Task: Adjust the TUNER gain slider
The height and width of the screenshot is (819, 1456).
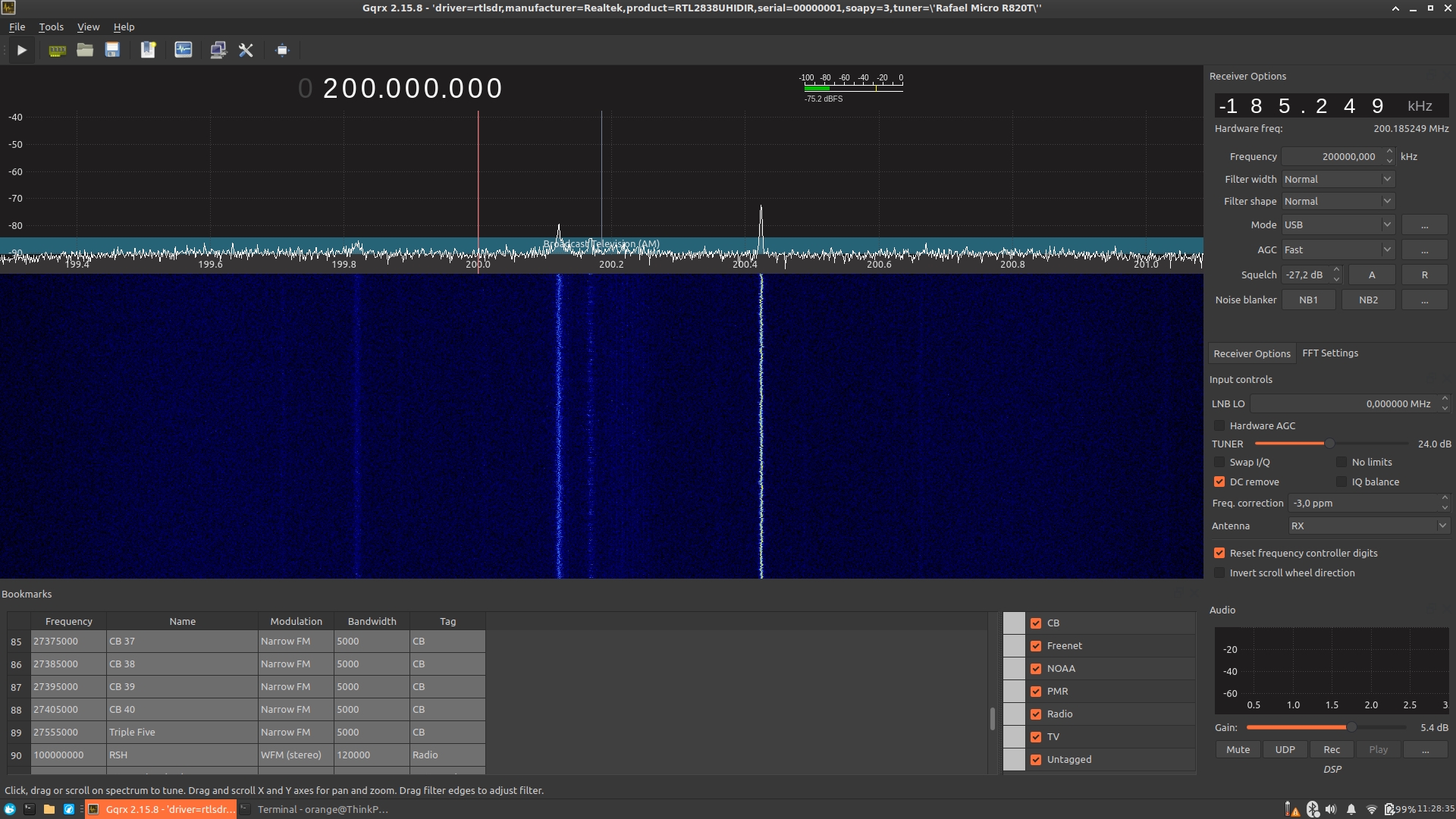Action: (x=1329, y=444)
